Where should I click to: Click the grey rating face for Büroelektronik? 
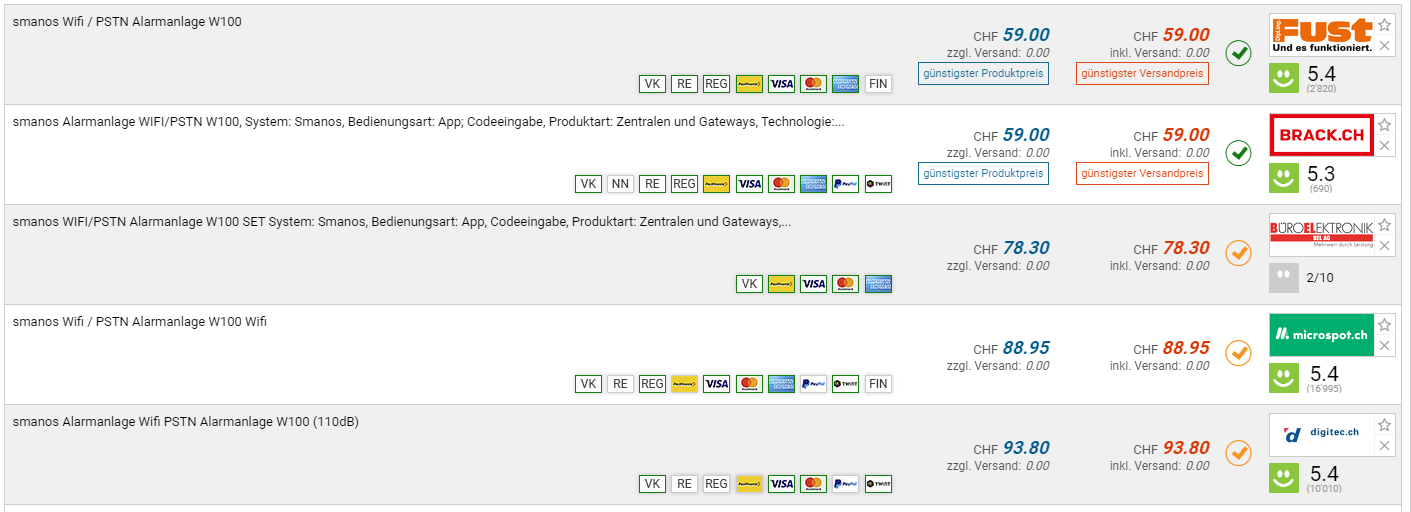(1284, 278)
